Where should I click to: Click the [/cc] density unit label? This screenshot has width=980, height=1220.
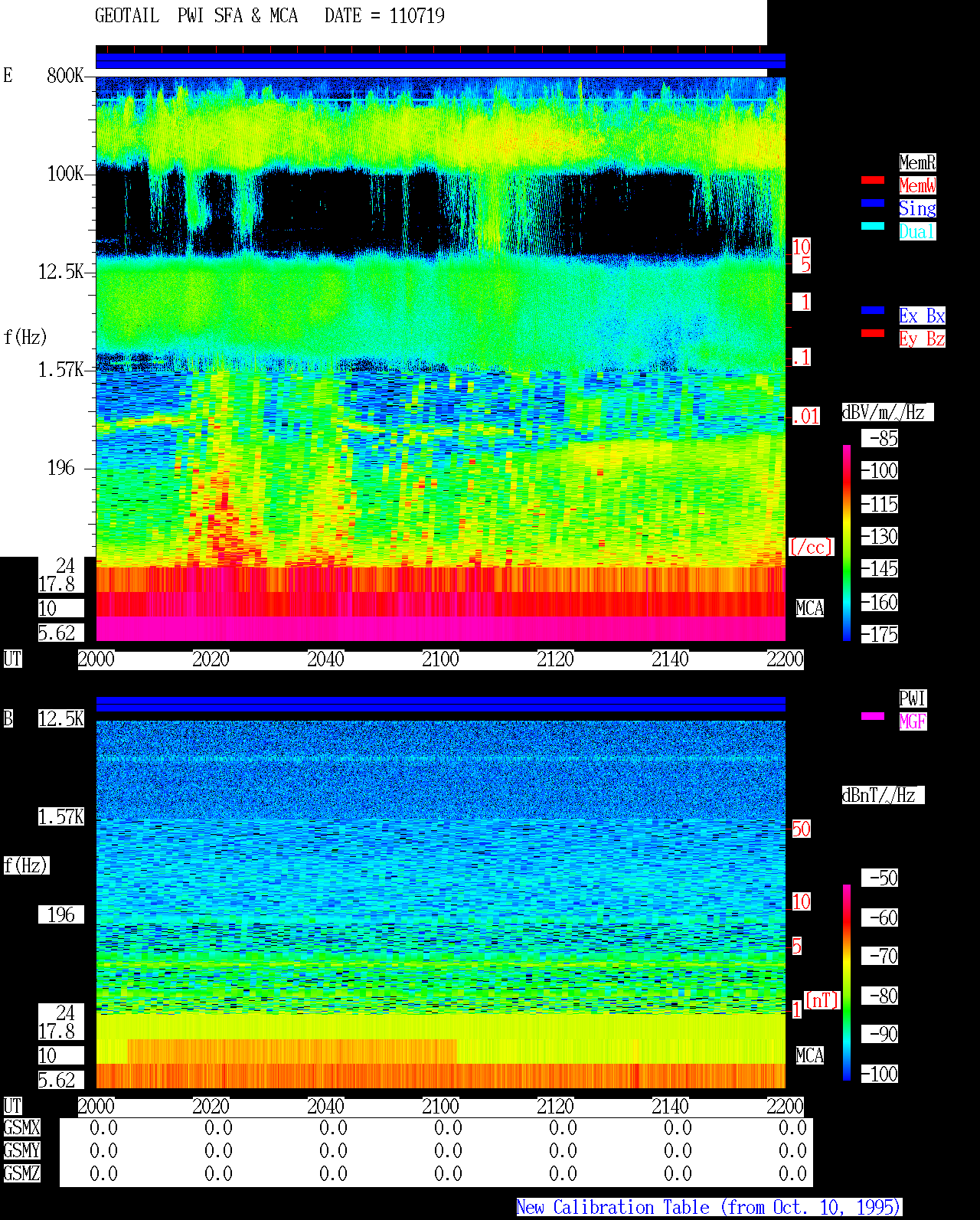(811, 548)
